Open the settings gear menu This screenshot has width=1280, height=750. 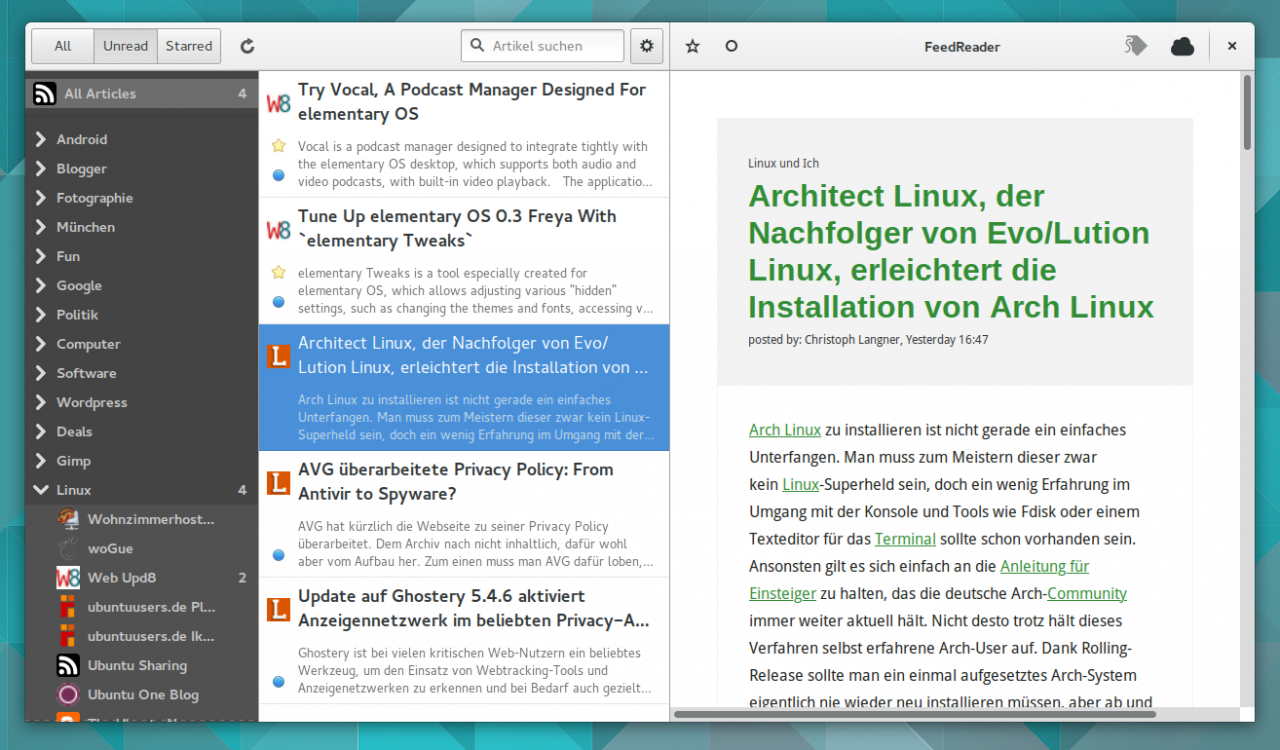click(x=647, y=46)
